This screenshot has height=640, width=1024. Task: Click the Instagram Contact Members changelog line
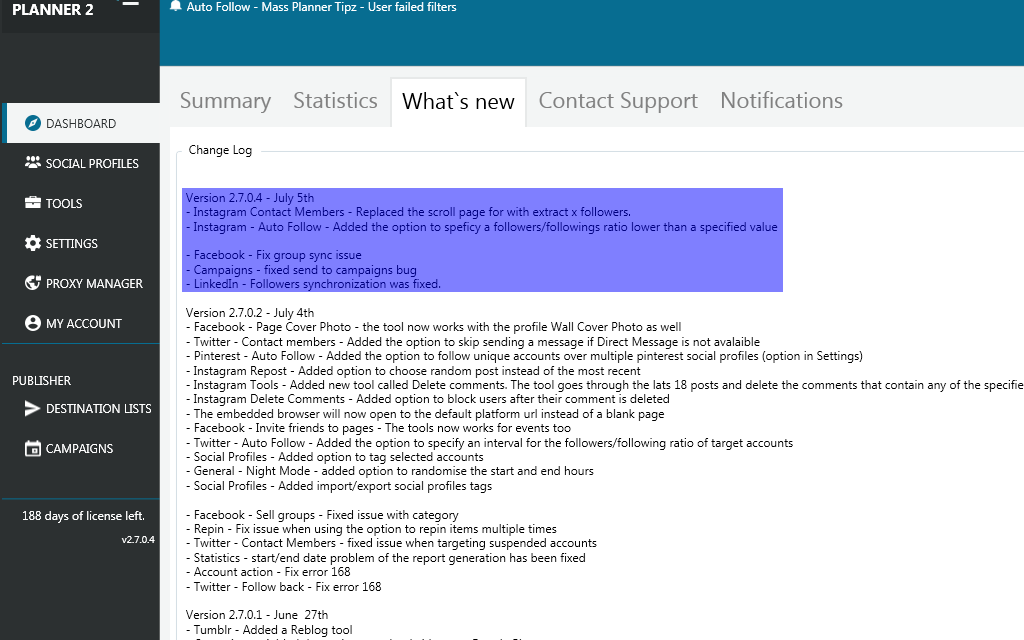[x=408, y=212]
